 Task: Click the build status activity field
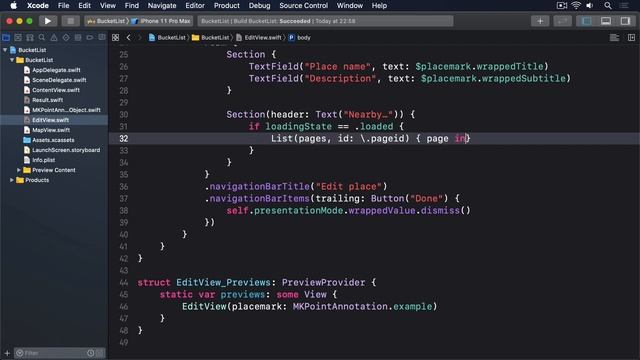[x=325, y=21]
